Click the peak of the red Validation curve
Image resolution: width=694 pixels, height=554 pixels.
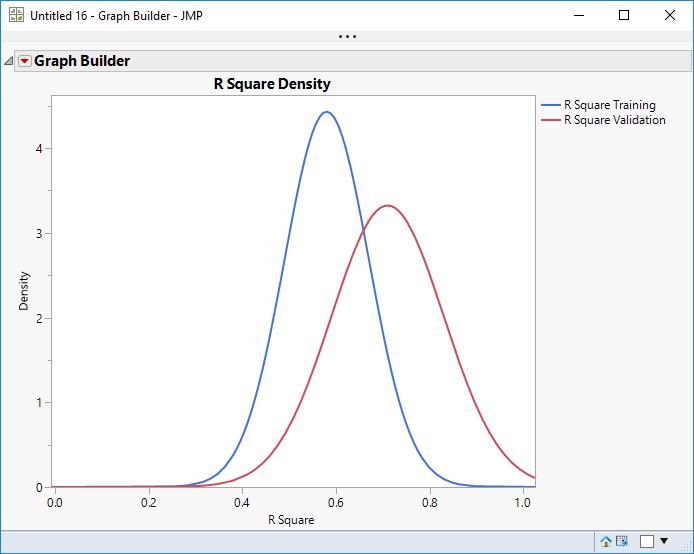point(388,205)
